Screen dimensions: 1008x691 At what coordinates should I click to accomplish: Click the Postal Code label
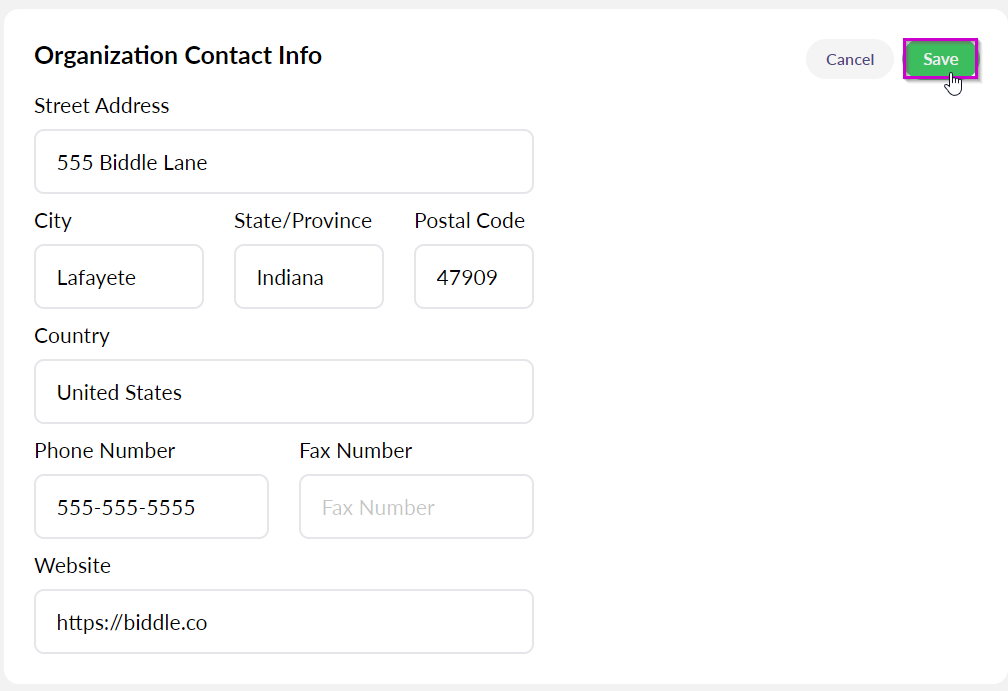[x=469, y=220]
